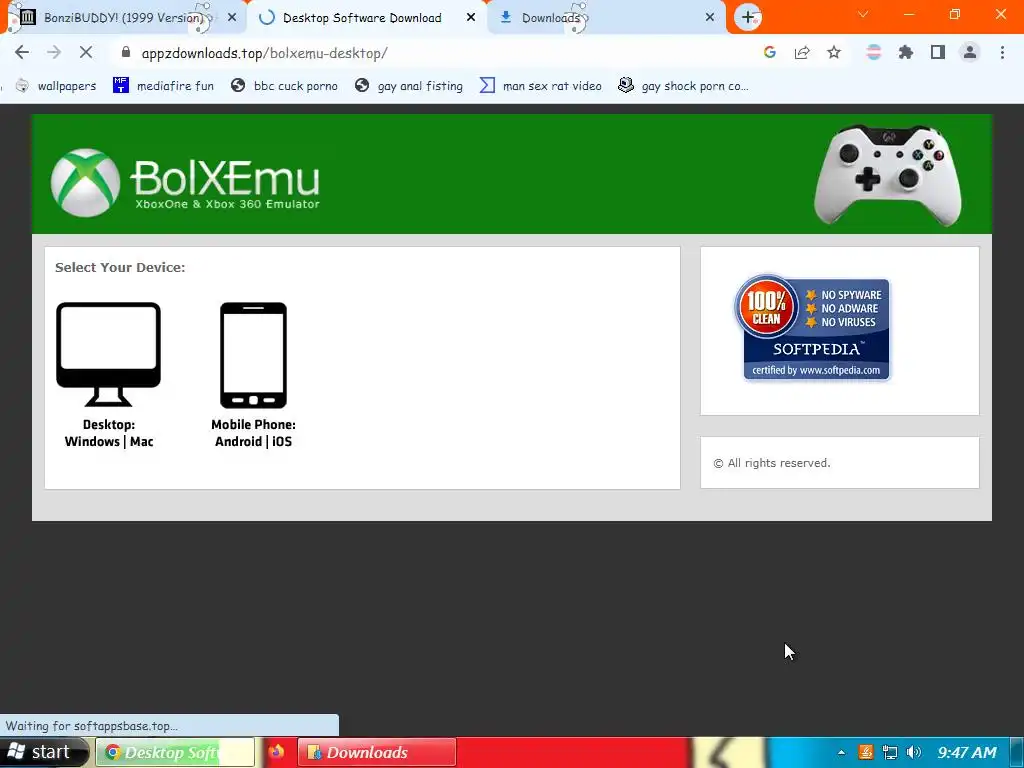Image resolution: width=1024 pixels, height=768 pixels.
Task: Share this page icon
Action: pyautogui.click(x=802, y=53)
